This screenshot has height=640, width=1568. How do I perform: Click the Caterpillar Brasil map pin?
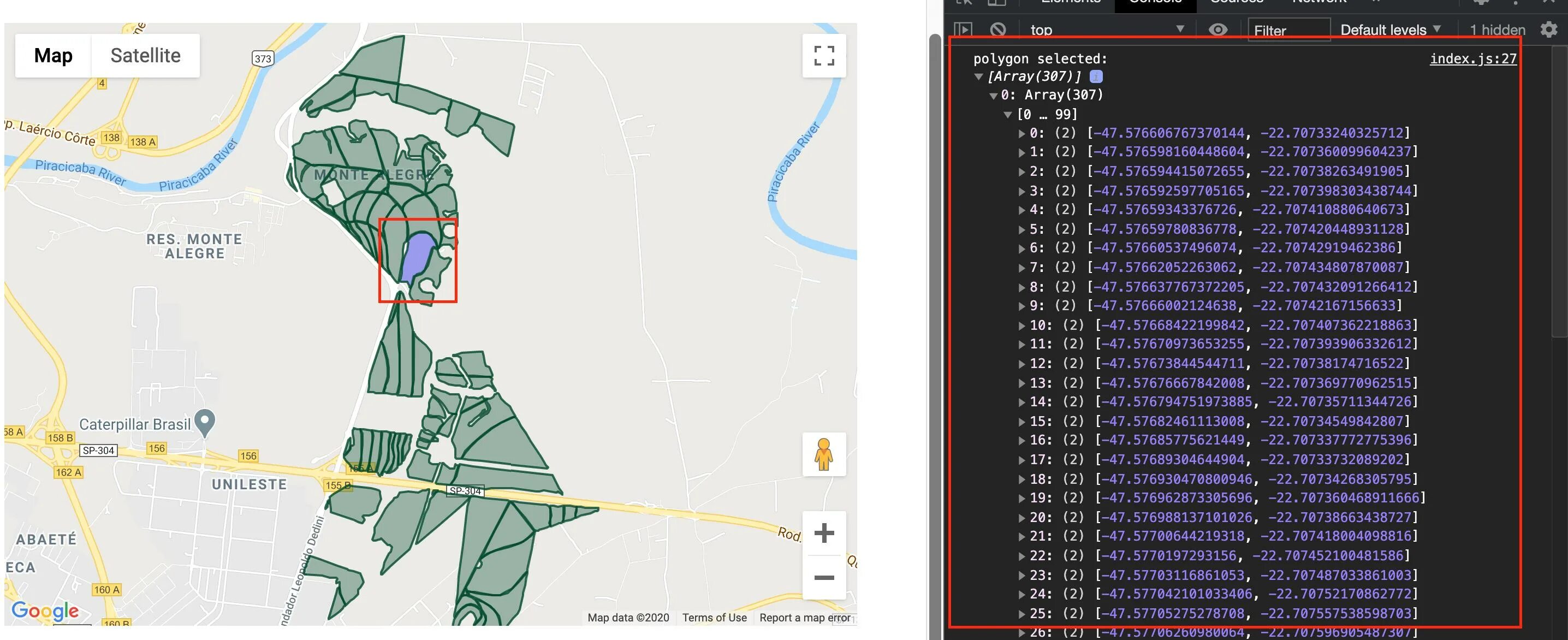(x=205, y=421)
